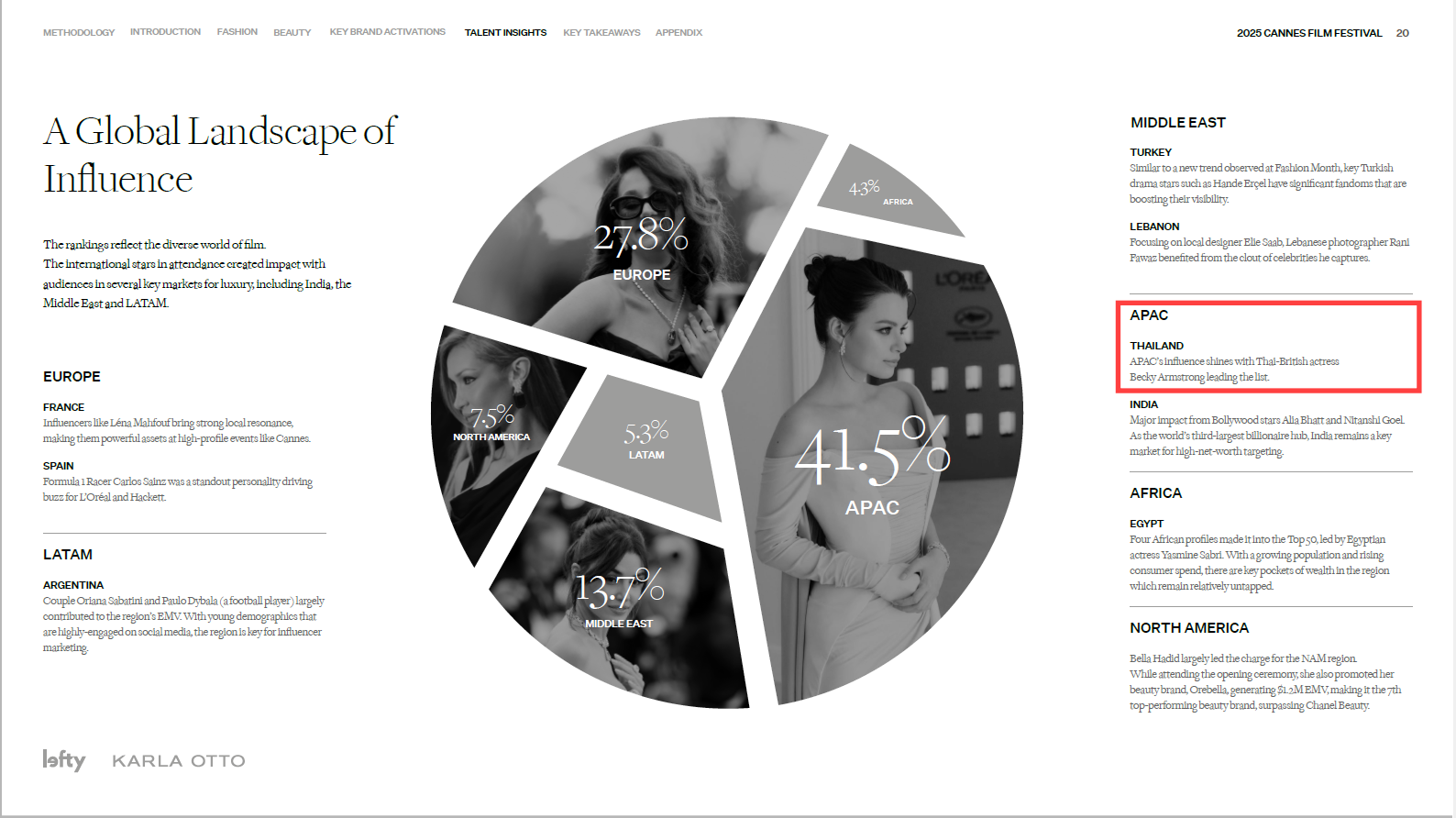Switch to the Beauty tab

pos(292,33)
